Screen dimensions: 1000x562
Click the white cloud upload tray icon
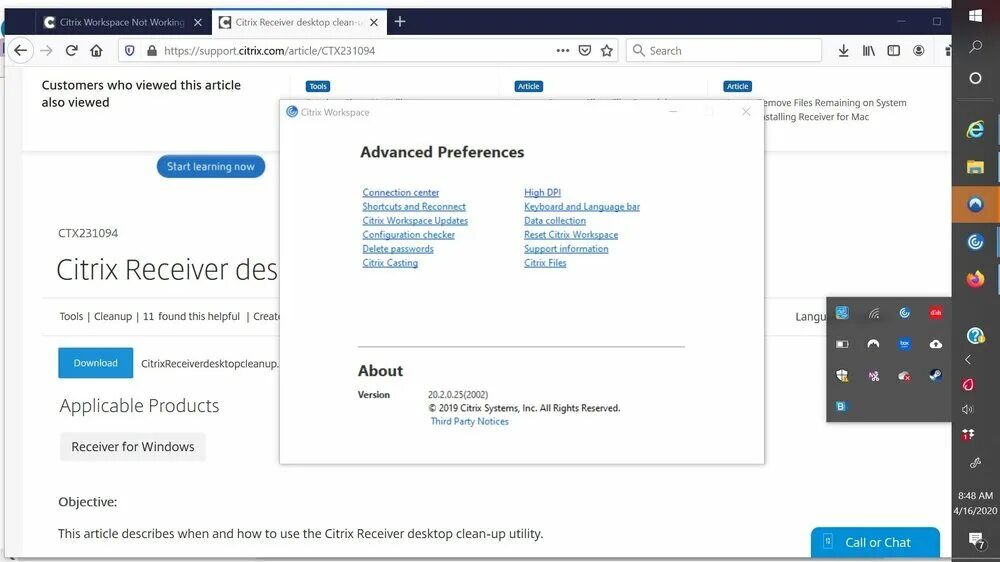(x=936, y=344)
